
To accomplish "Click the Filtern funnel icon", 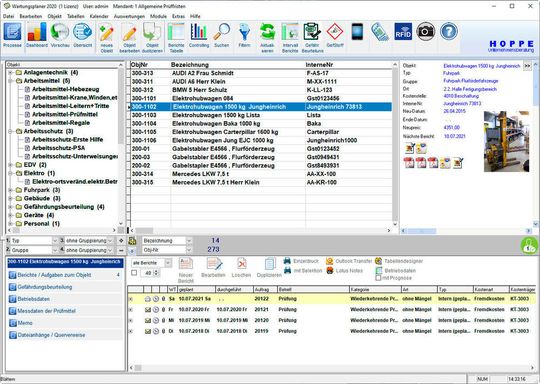I will point(244,34).
